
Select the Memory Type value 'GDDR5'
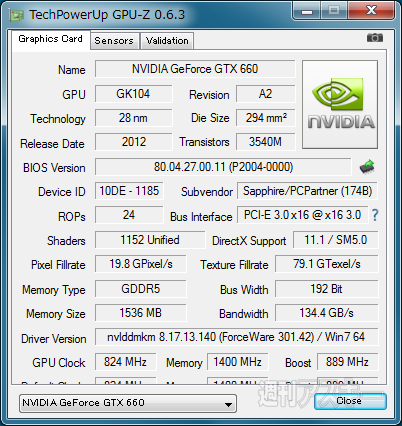(x=141, y=289)
